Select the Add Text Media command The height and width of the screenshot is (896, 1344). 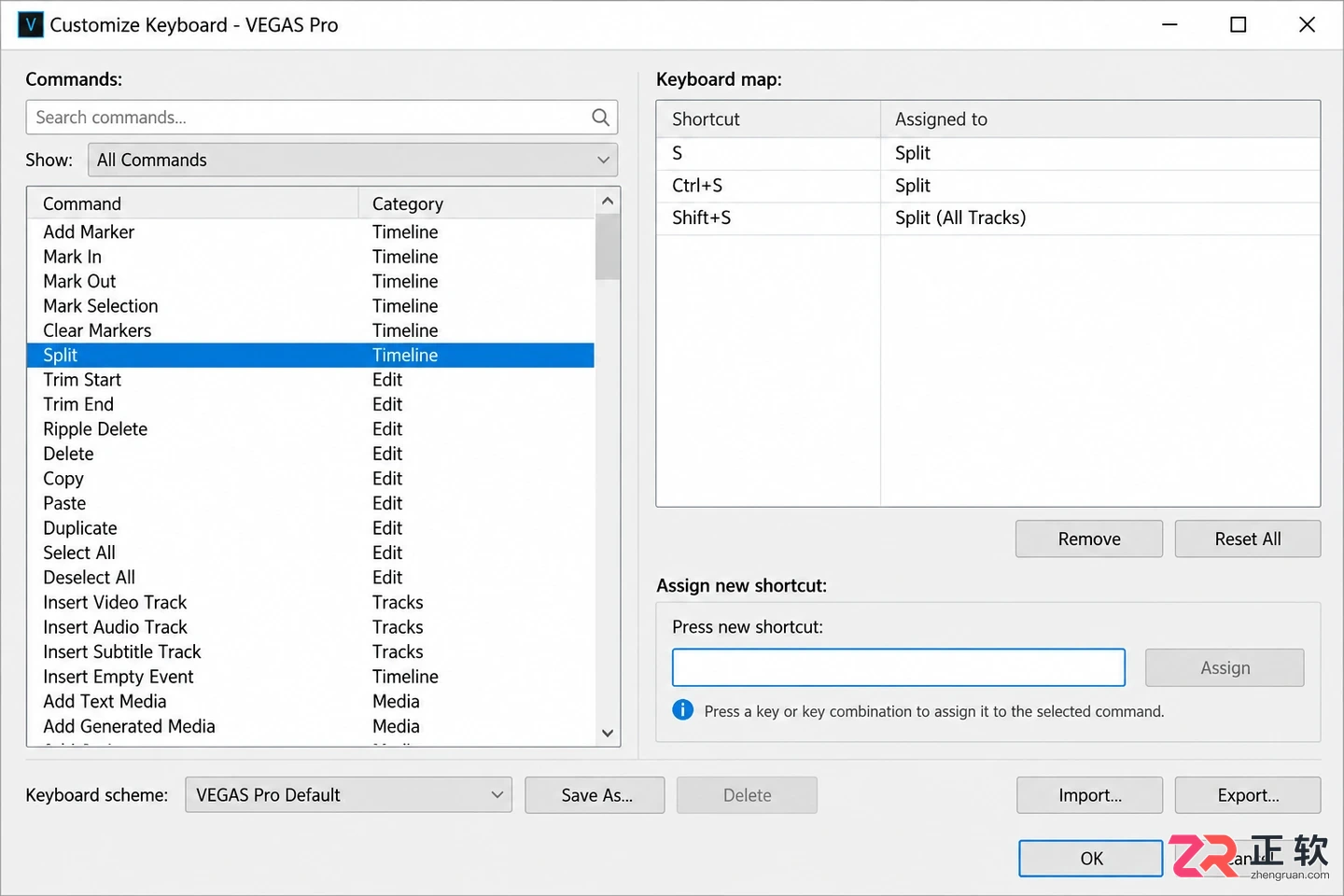(x=311, y=701)
